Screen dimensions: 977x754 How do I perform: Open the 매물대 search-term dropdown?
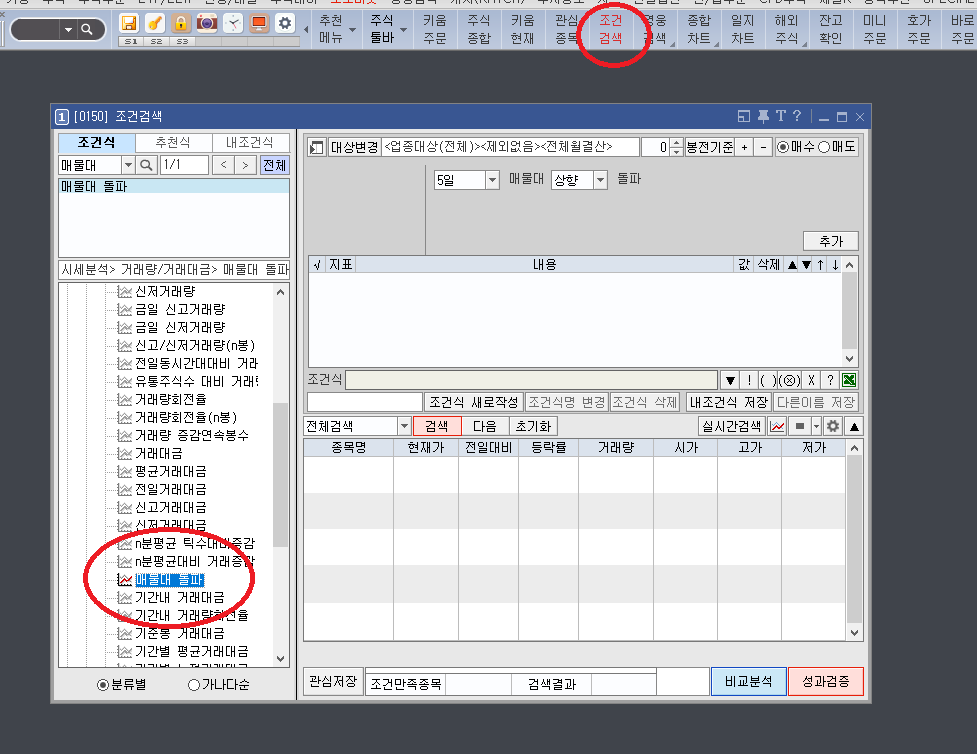click(128, 165)
